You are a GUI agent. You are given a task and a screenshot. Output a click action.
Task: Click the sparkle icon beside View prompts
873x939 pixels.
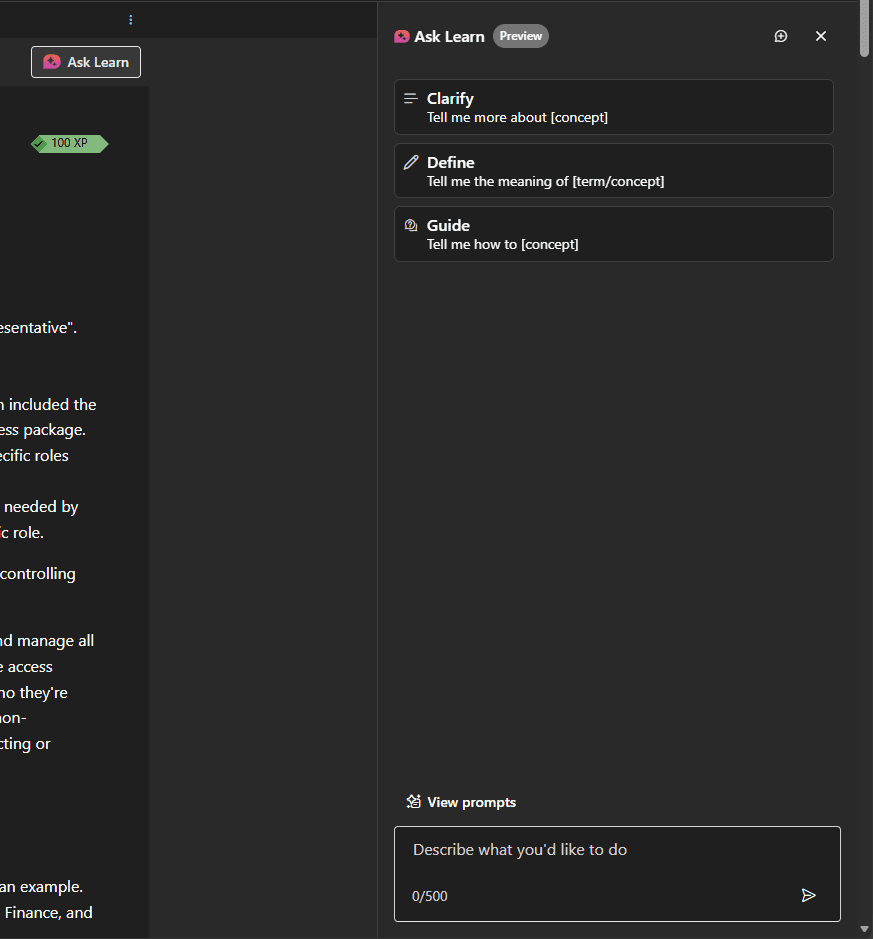click(x=413, y=802)
